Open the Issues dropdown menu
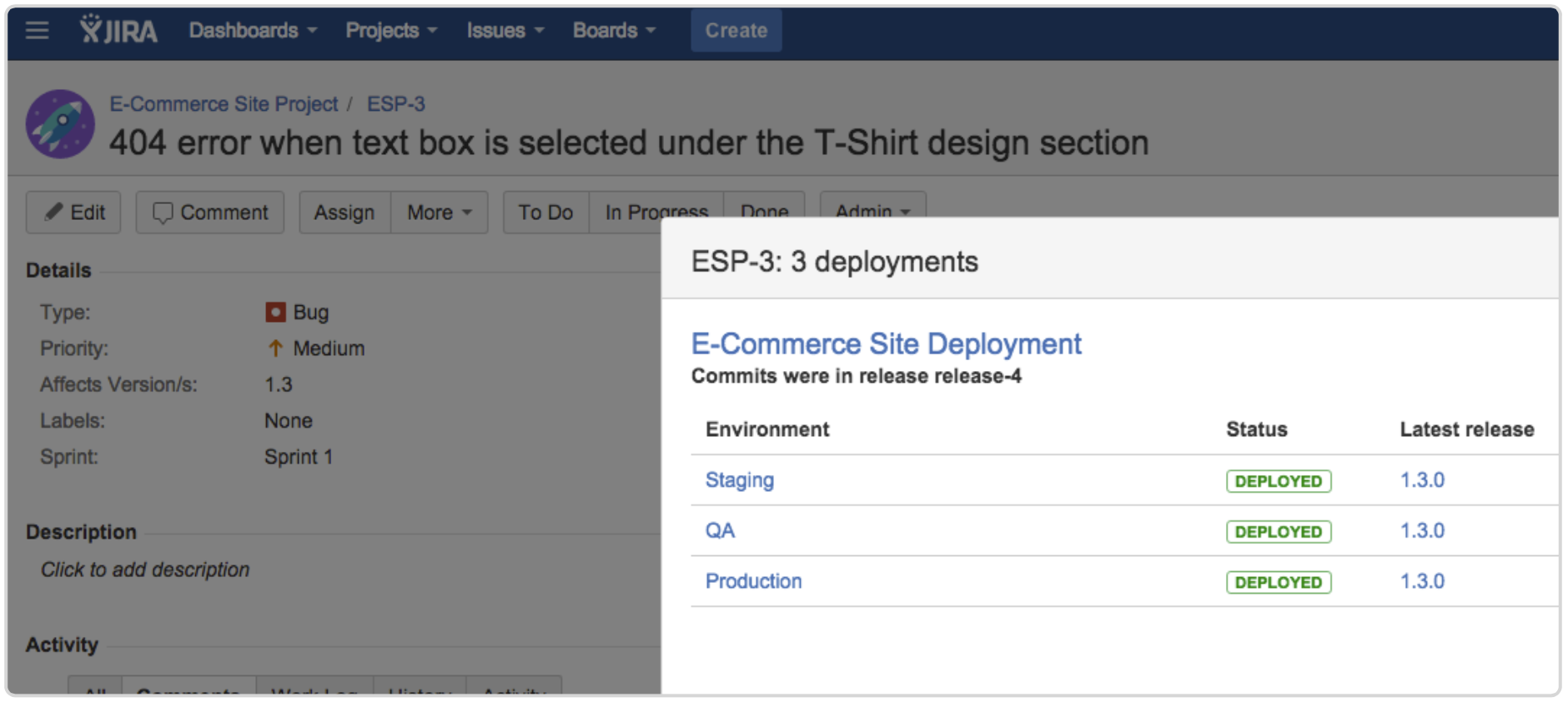The width and height of the screenshot is (1568, 702). click(505, 30)
